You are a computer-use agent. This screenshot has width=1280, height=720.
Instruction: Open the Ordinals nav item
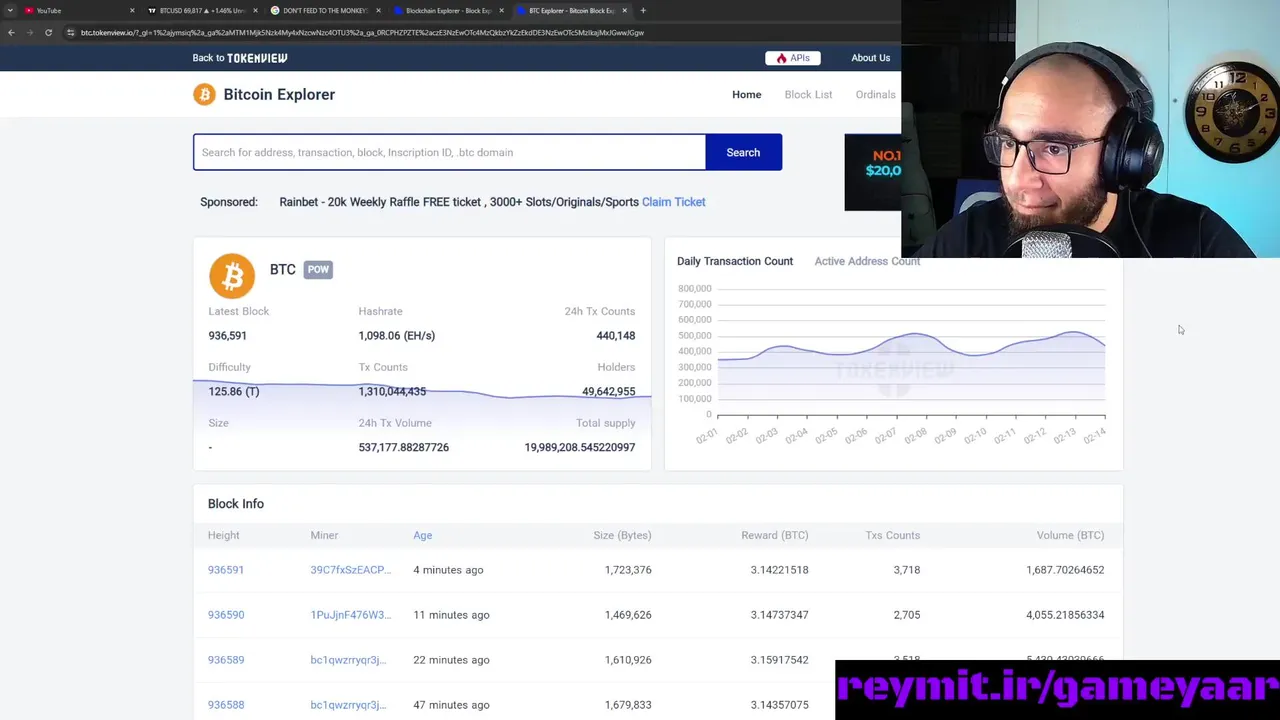click(x=875, y=94)
